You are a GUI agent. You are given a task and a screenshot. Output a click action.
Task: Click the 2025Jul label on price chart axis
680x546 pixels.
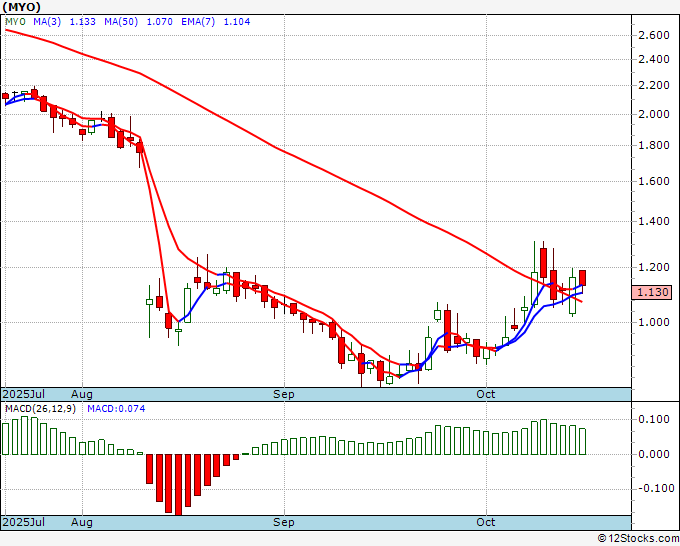(x=24, y=394)
